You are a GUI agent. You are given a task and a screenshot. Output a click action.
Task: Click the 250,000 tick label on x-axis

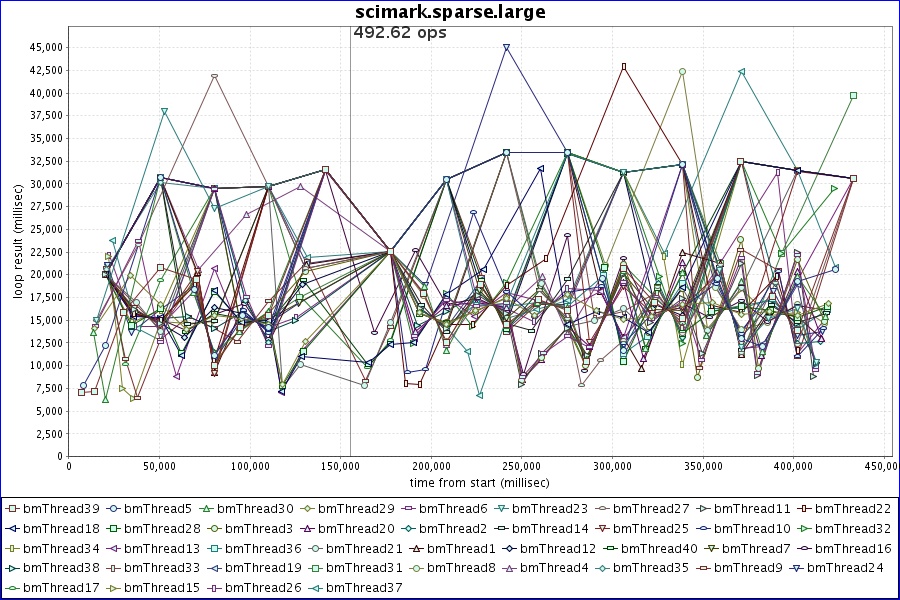(x=249, y=466)
